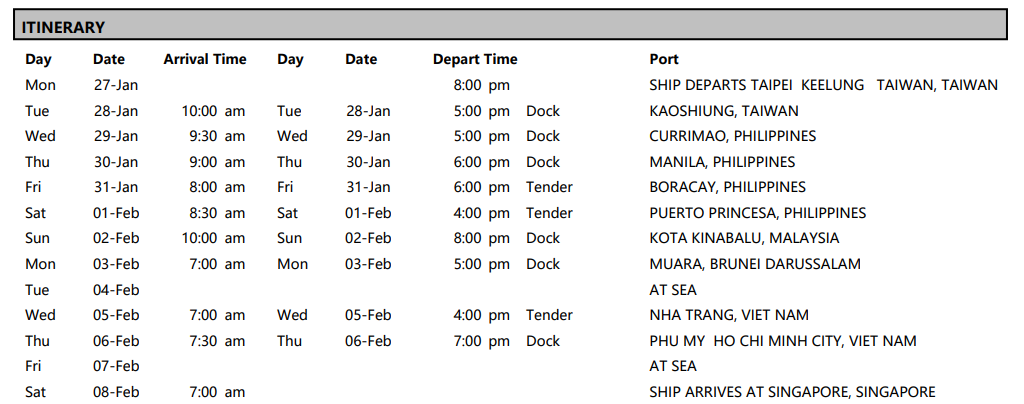Select MUARA, BRUNEI DARUSSALAM port text
This screenshot has height=404, width=1024.
(755, 264)
